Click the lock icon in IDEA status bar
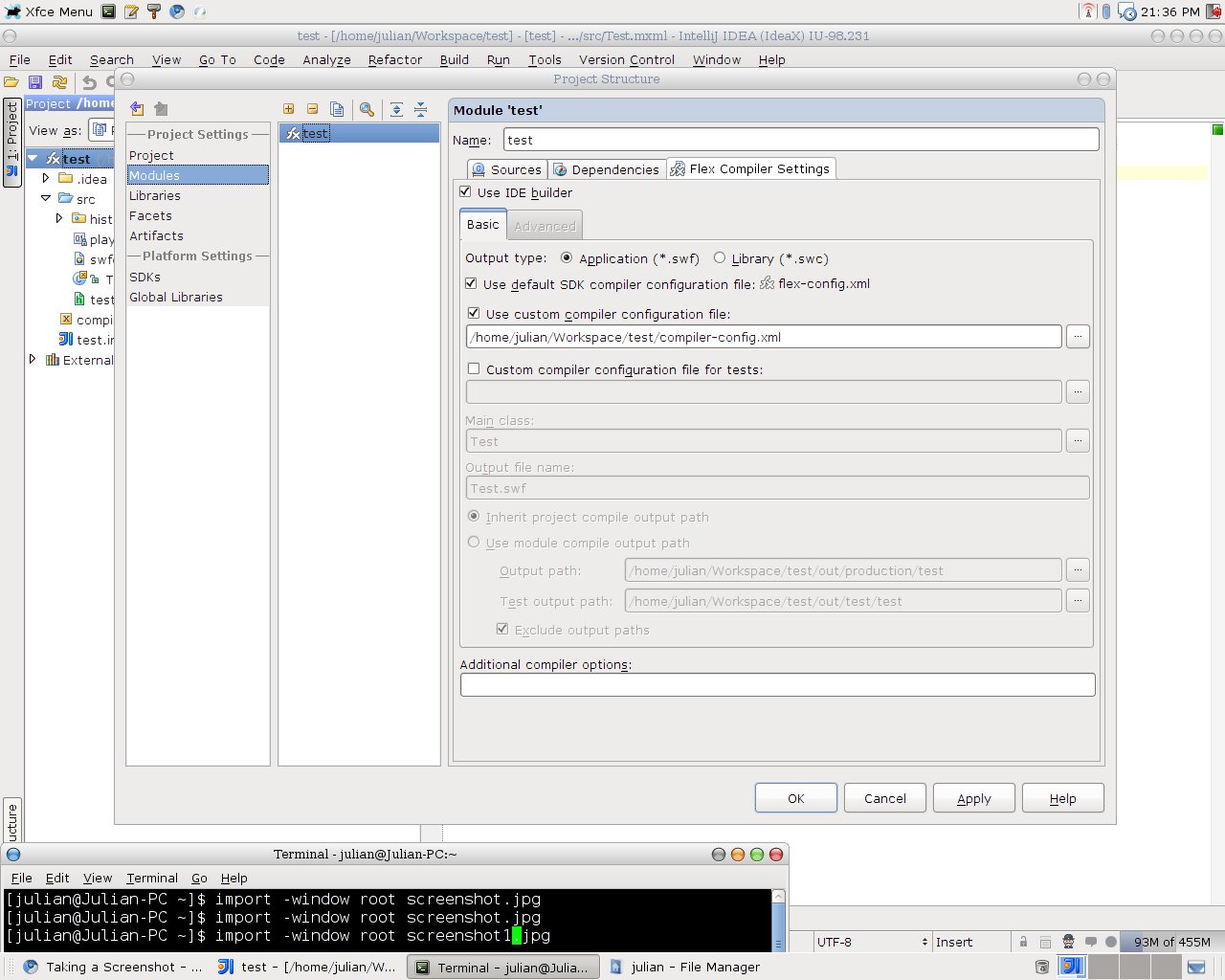1225x980 pixels. (x=1023, y=942)
